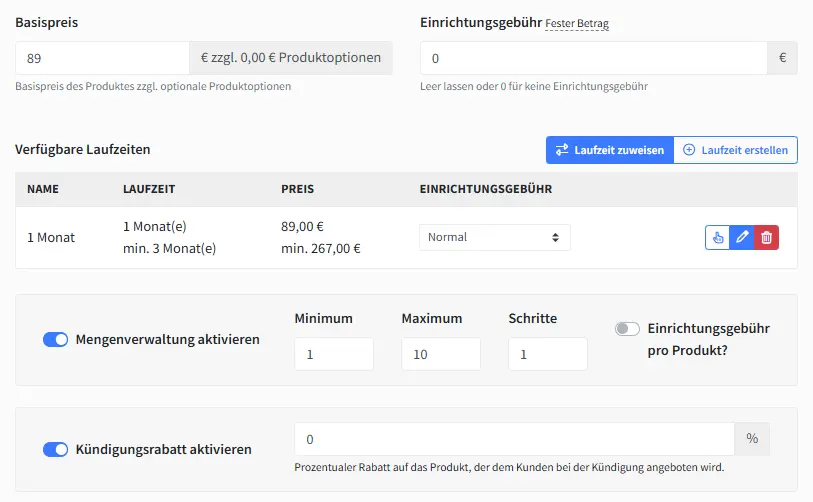Click the 'Basispreis des Produktes' hint text
The height and width of the screenshot is (502, 813).
pyautogui.click(x=153, y=87)
